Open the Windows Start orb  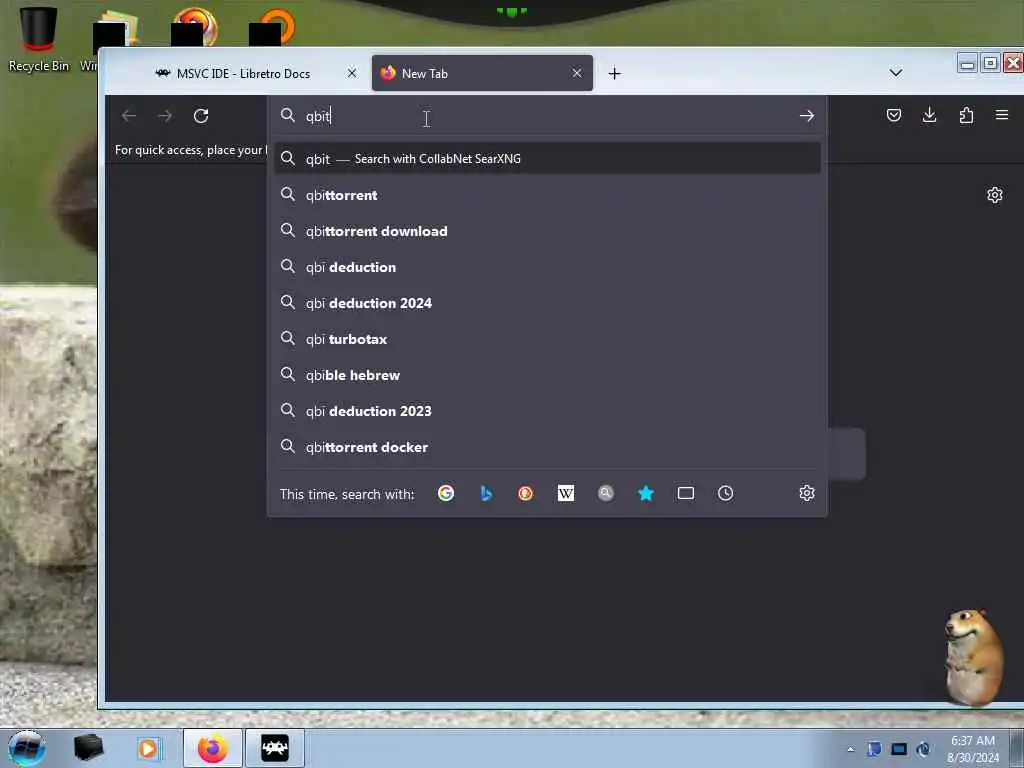point(27,748)
